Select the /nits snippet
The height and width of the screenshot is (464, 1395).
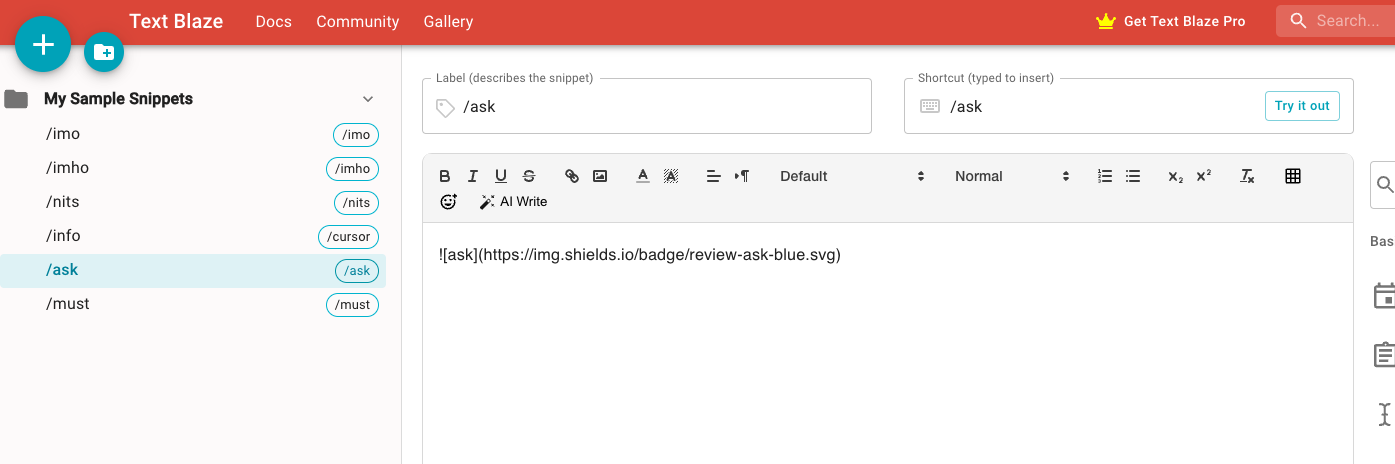pyautogui.click(x=193, y=202)
